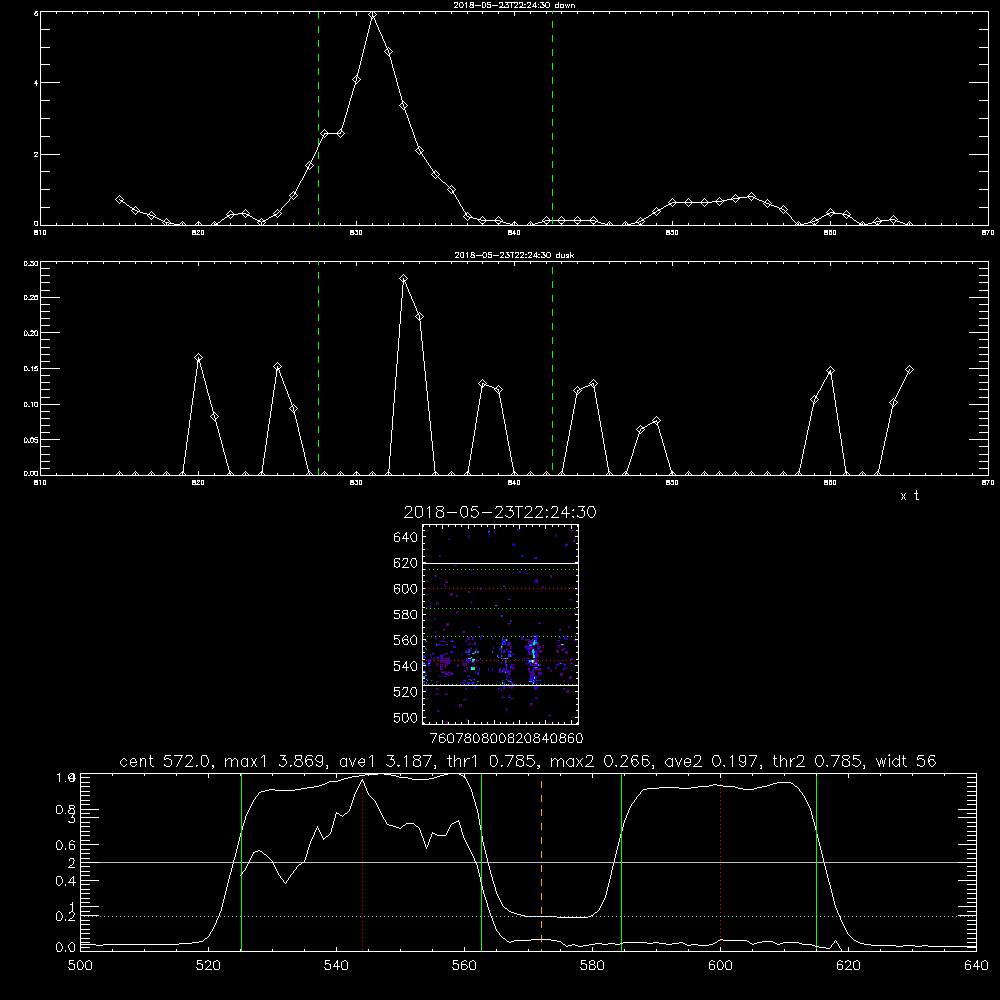Click the '520' label on the heatmap y-axis

(x=406, y=692)
